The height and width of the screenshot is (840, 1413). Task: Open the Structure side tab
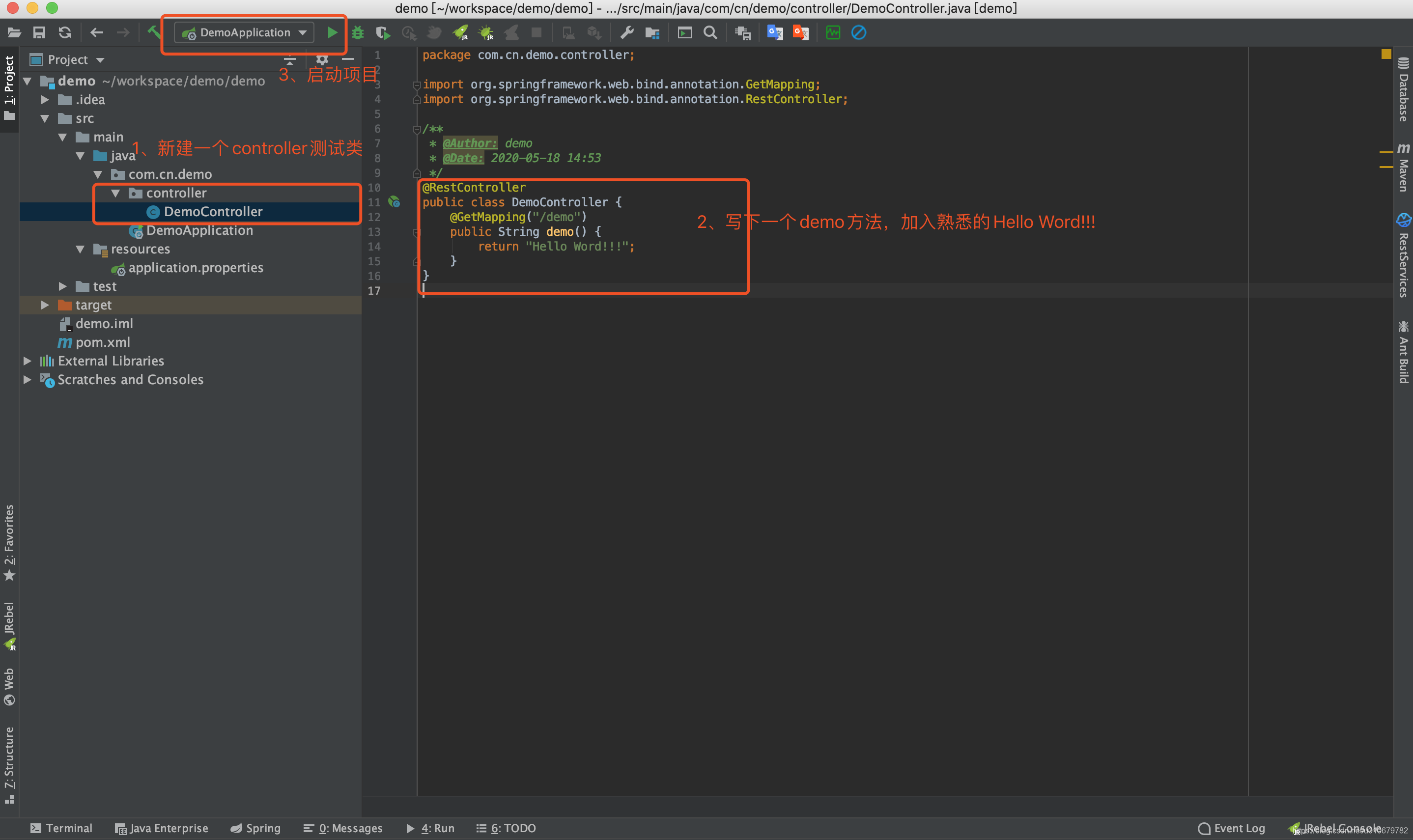click(x=9, y=766)
